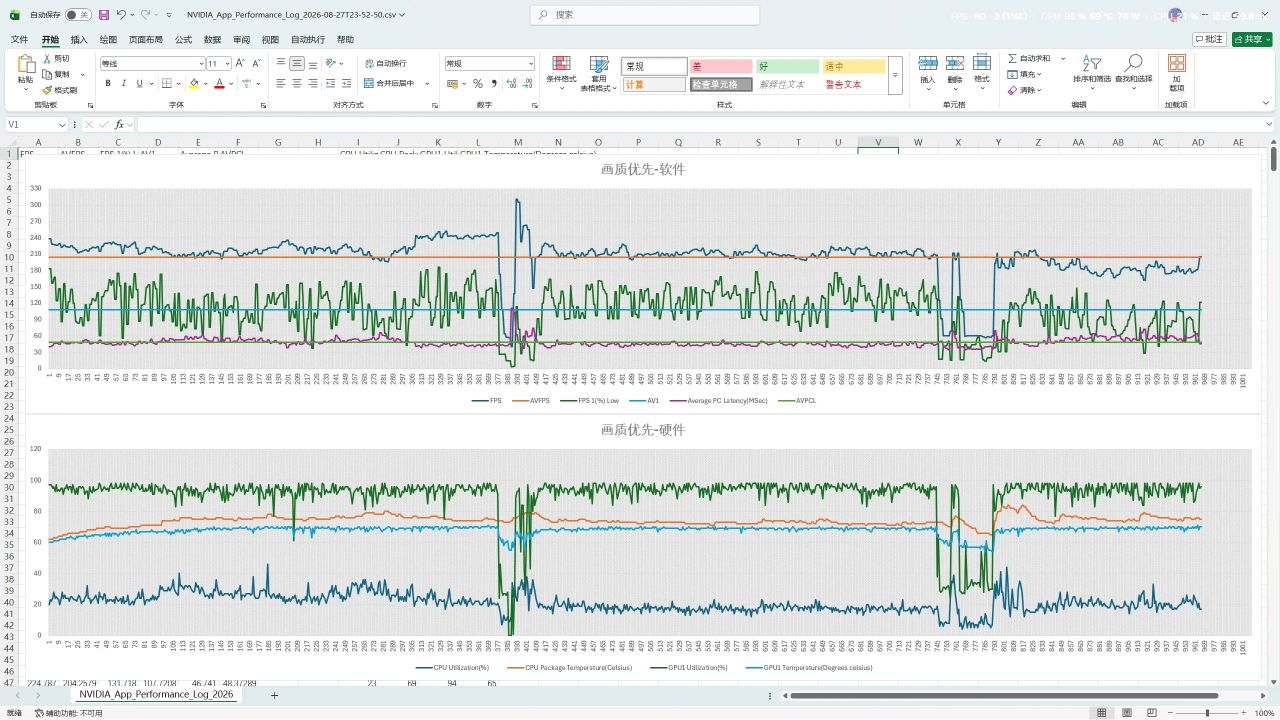Click the Add-ins (加载项) icon
The width and height of the screenshot is (1280, 720).
click(x=1177, y=63)
